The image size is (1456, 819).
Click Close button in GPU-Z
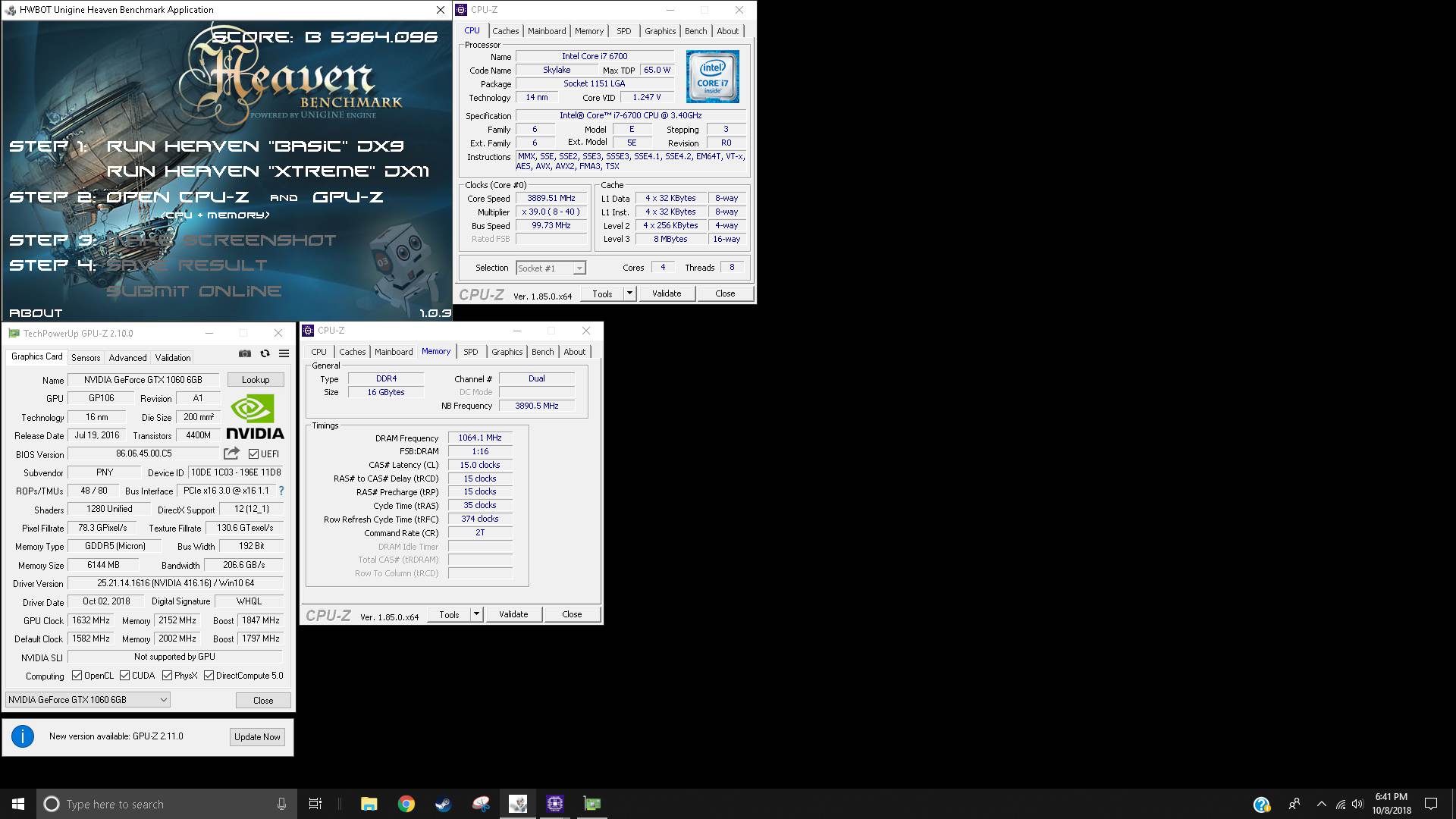[263, 701]
